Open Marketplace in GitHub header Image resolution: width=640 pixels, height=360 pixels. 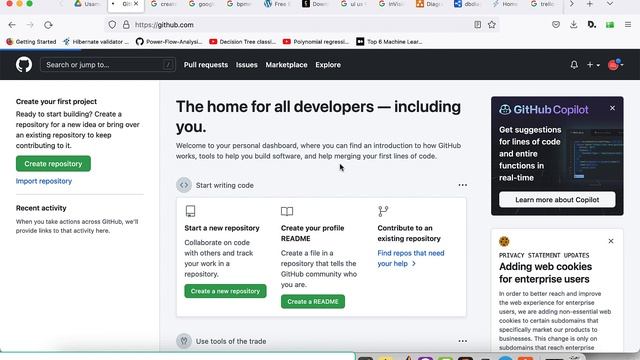pyautogui.click(x=287, y=65)
